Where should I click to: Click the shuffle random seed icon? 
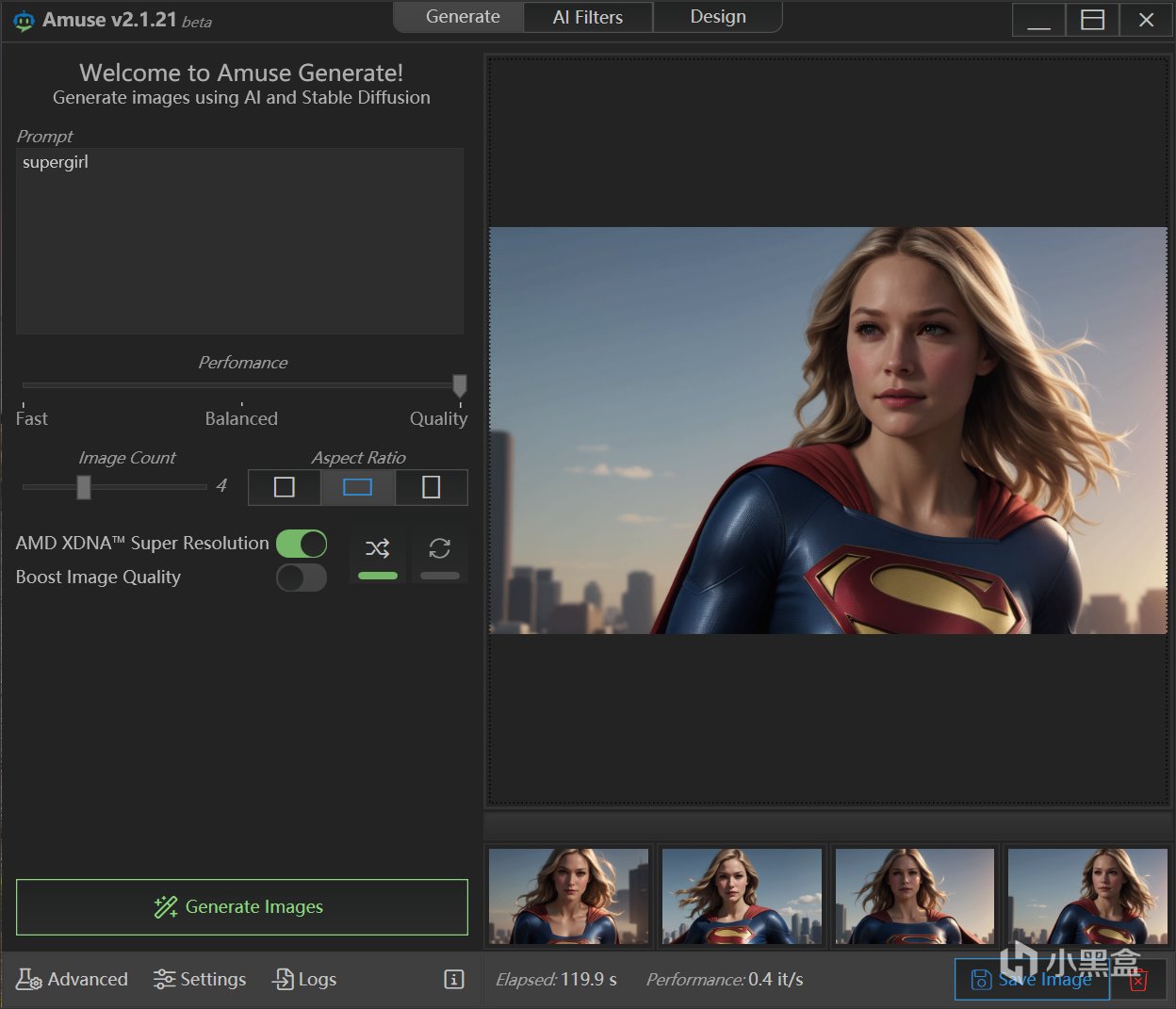pos(378,548)
